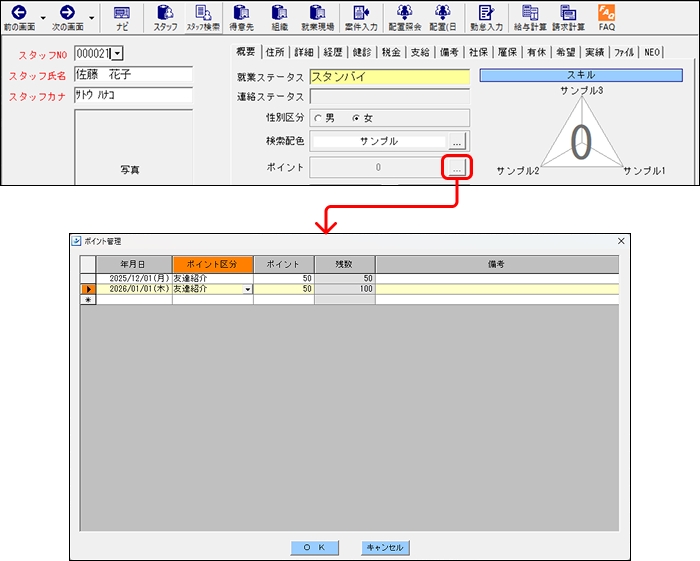Image resolution: width=700 pixels, height=561 pixels.
Task: Switch to the 希望 tab
Action: [566, 52]
